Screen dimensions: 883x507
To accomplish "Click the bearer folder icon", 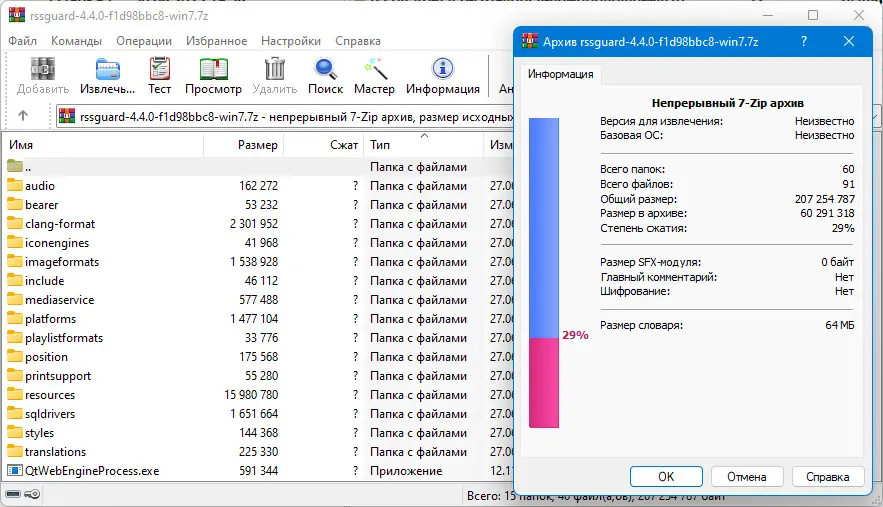I will pyautogui.click(x=15, y=204).
